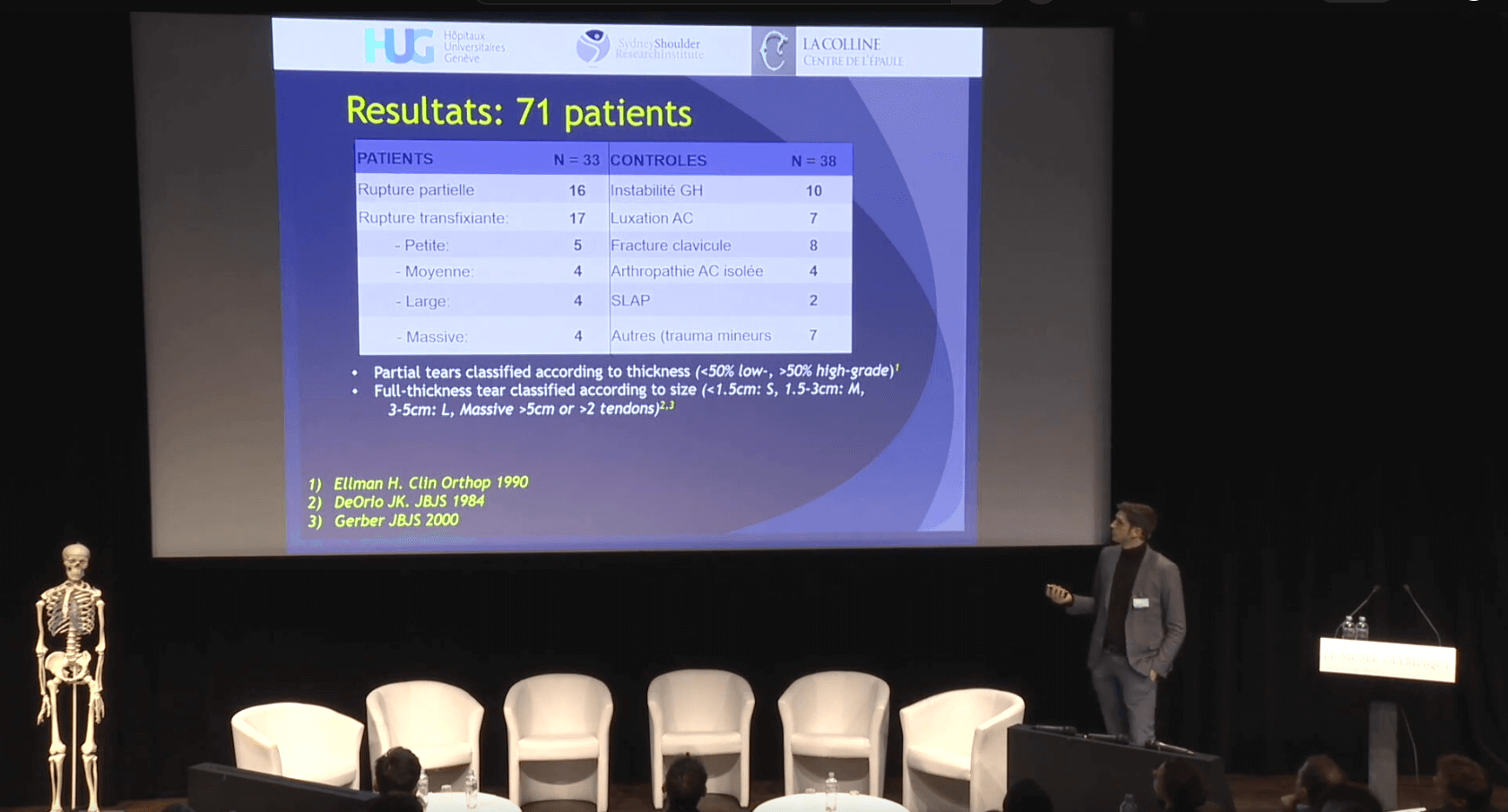The width and height of the screenshot is (1508, 812).
Task: Click the value 7 for Luxation AC
Action: click(813, 219)
